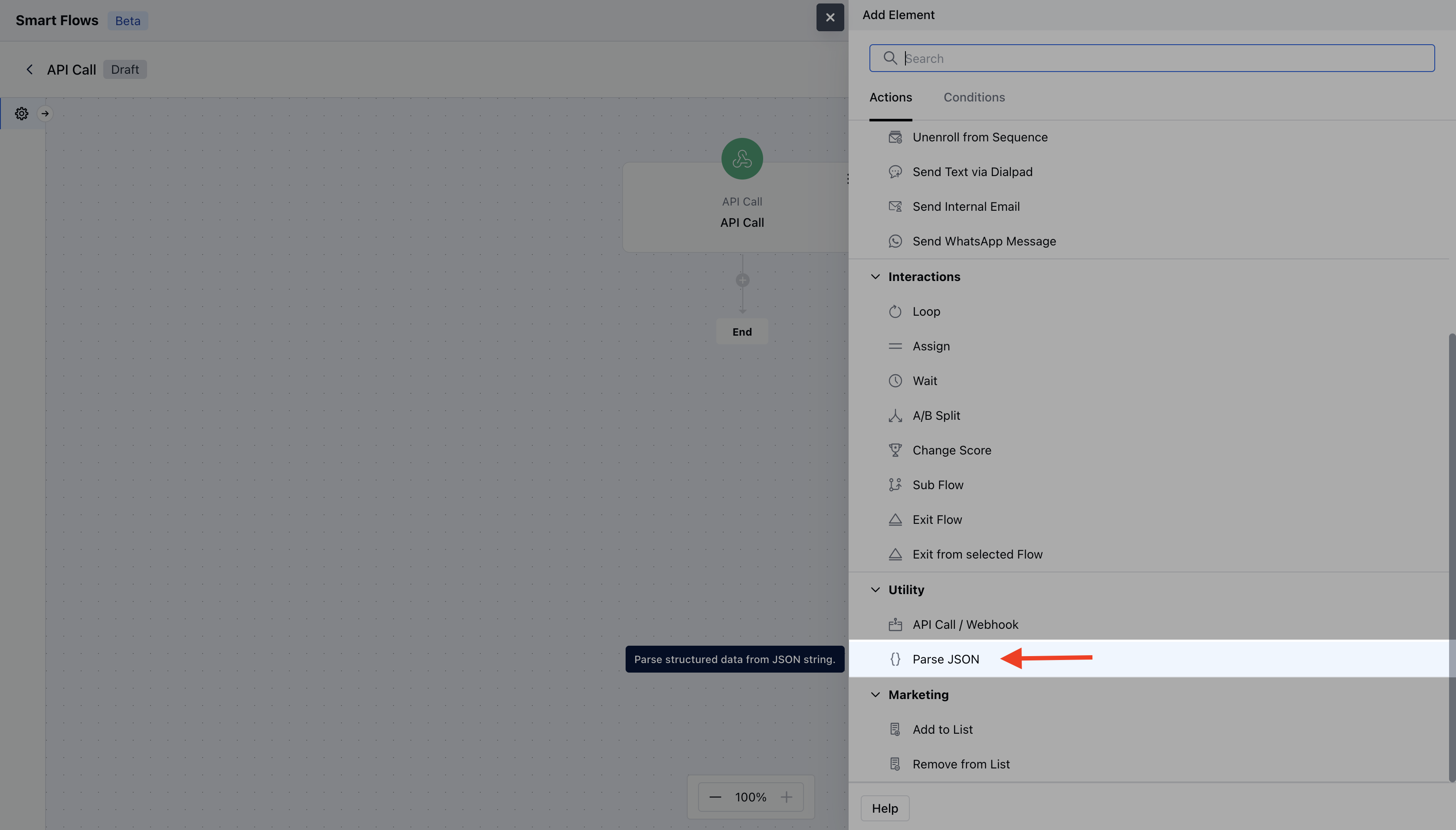Zoom in the canvas with plus button
The image size is (1456, 830).
click(x=786, y=797)
